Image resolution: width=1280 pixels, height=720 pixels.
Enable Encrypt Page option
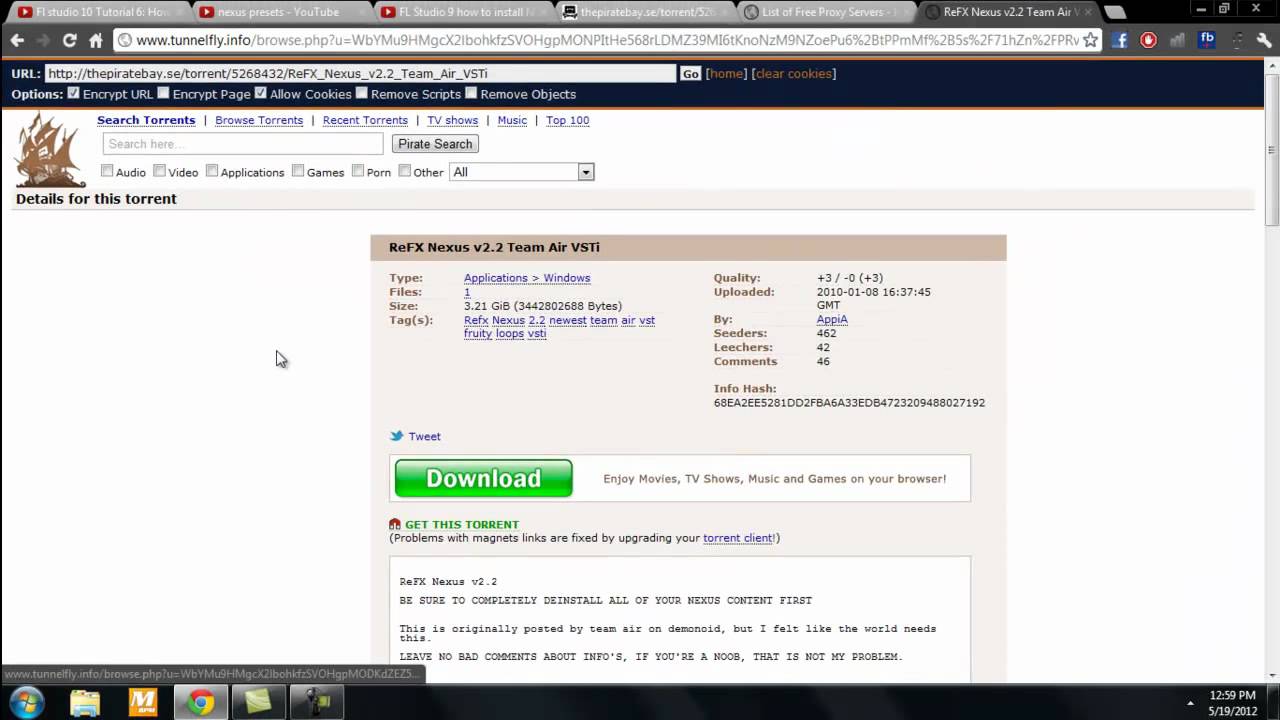[163, 93]
